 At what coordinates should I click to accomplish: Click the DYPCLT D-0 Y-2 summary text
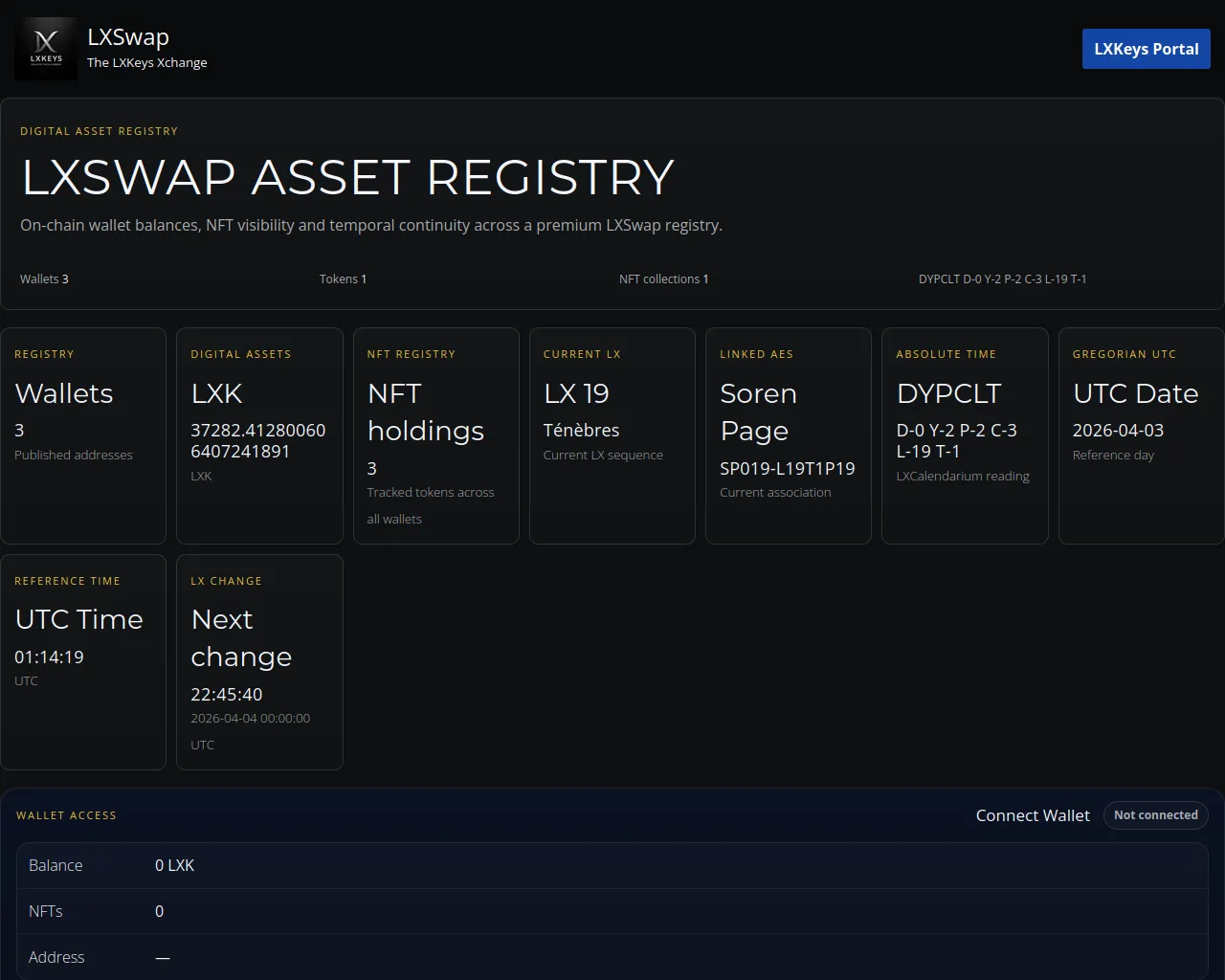(x=1002, y=279)
